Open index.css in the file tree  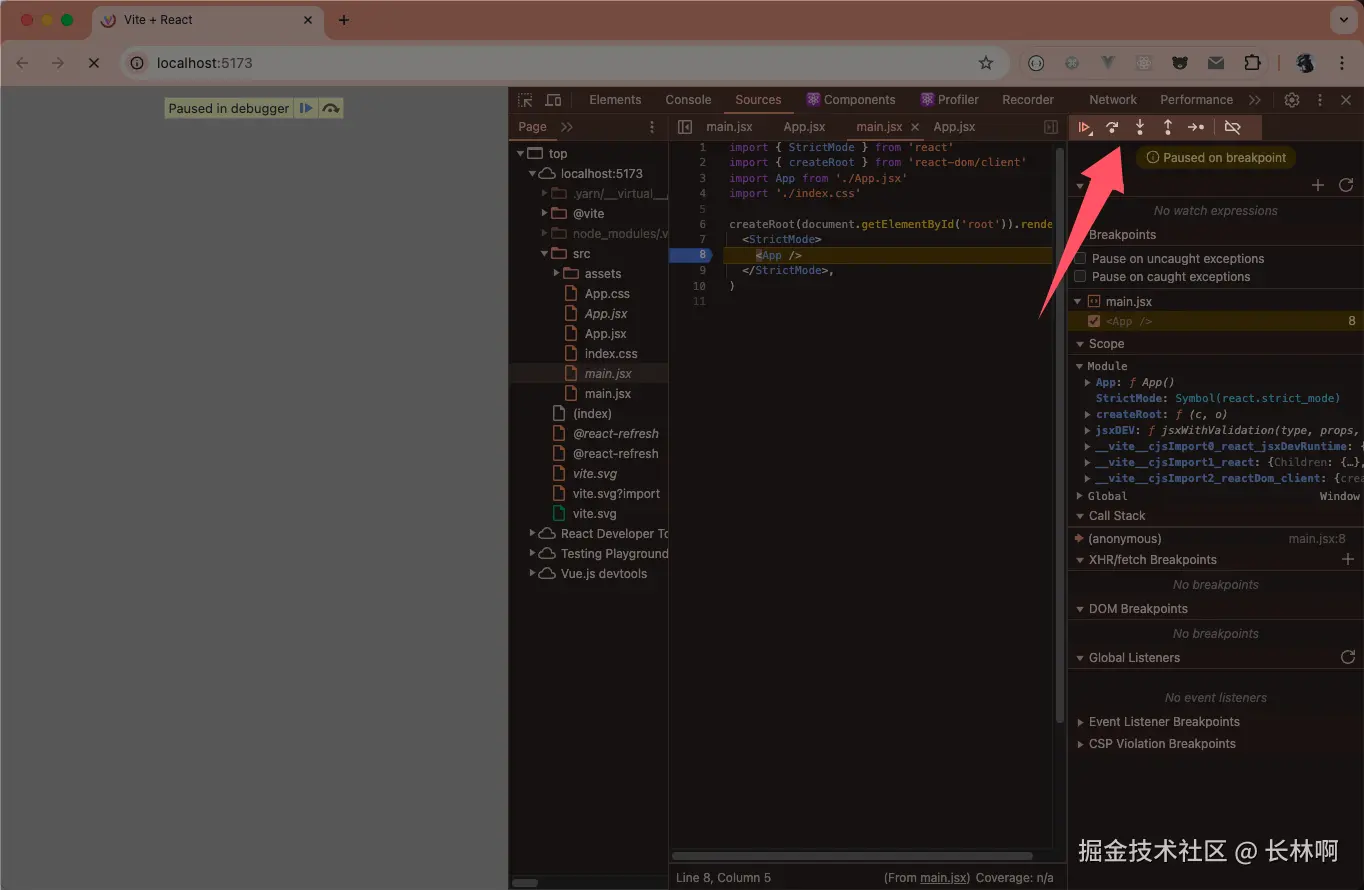pos(610,354)
